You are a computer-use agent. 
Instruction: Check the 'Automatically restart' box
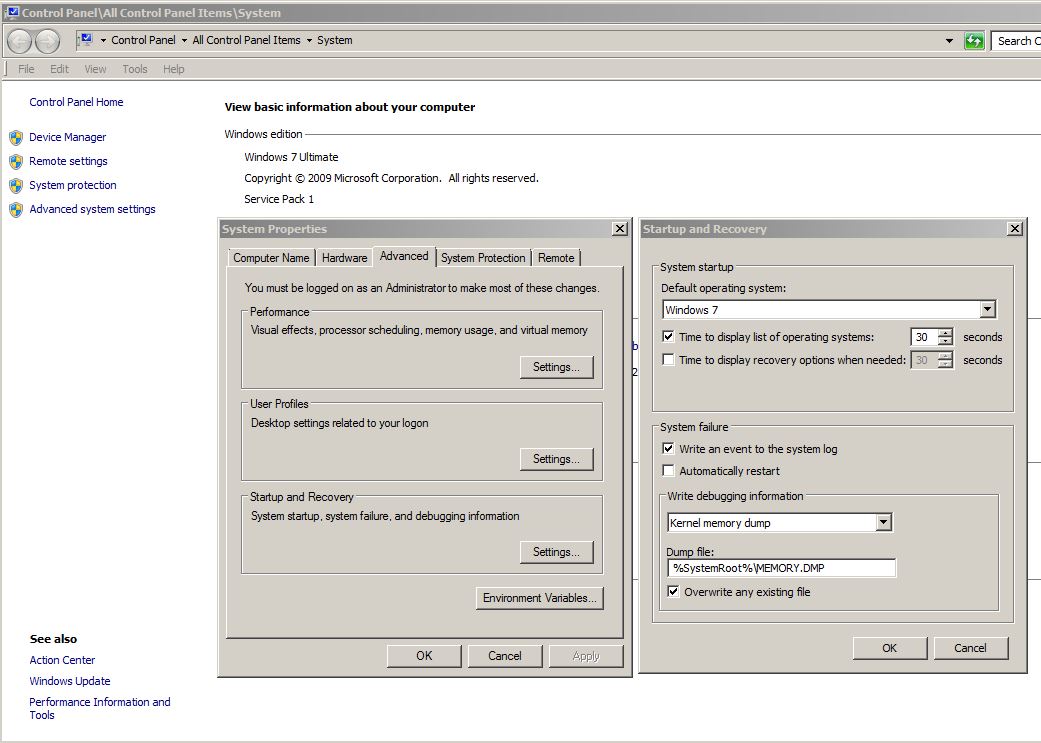668,470
